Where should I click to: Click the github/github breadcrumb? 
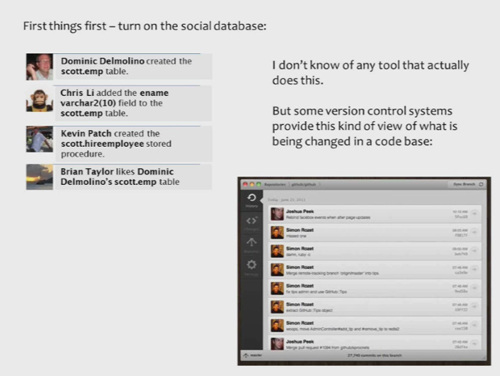pos(303,184)
